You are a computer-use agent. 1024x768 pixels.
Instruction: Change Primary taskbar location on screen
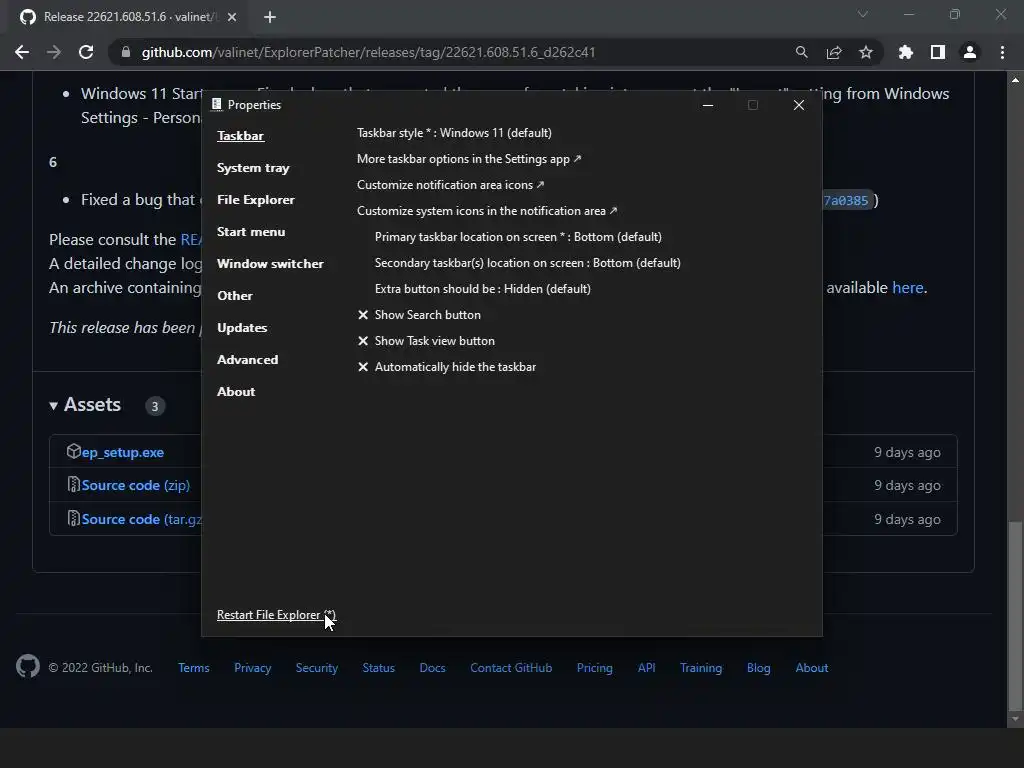[x=518, y=237]
